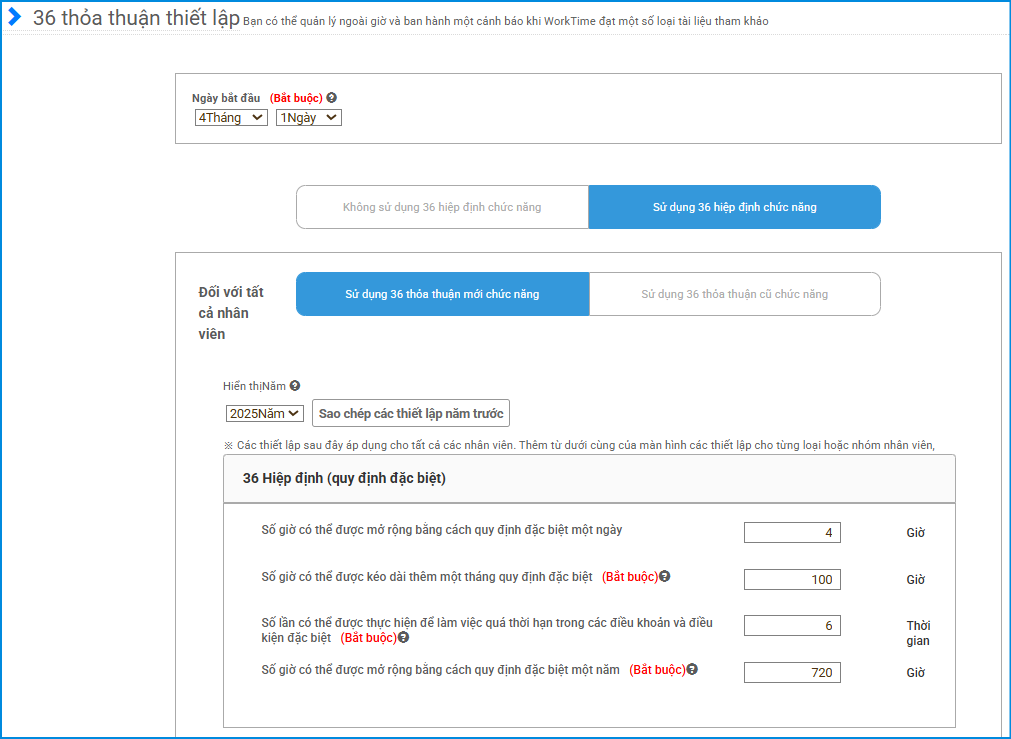Viewport: 1011px width, 739px height.
Task: Click the 36 thỏa thuận thiết lập title
Action: [x=136, y=18]
